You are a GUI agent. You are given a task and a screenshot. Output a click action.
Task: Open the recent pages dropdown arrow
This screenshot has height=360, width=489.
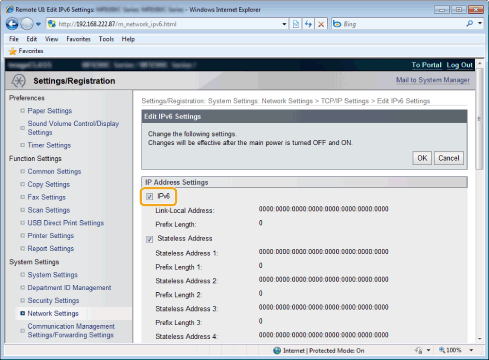click(x=38, y=24)
